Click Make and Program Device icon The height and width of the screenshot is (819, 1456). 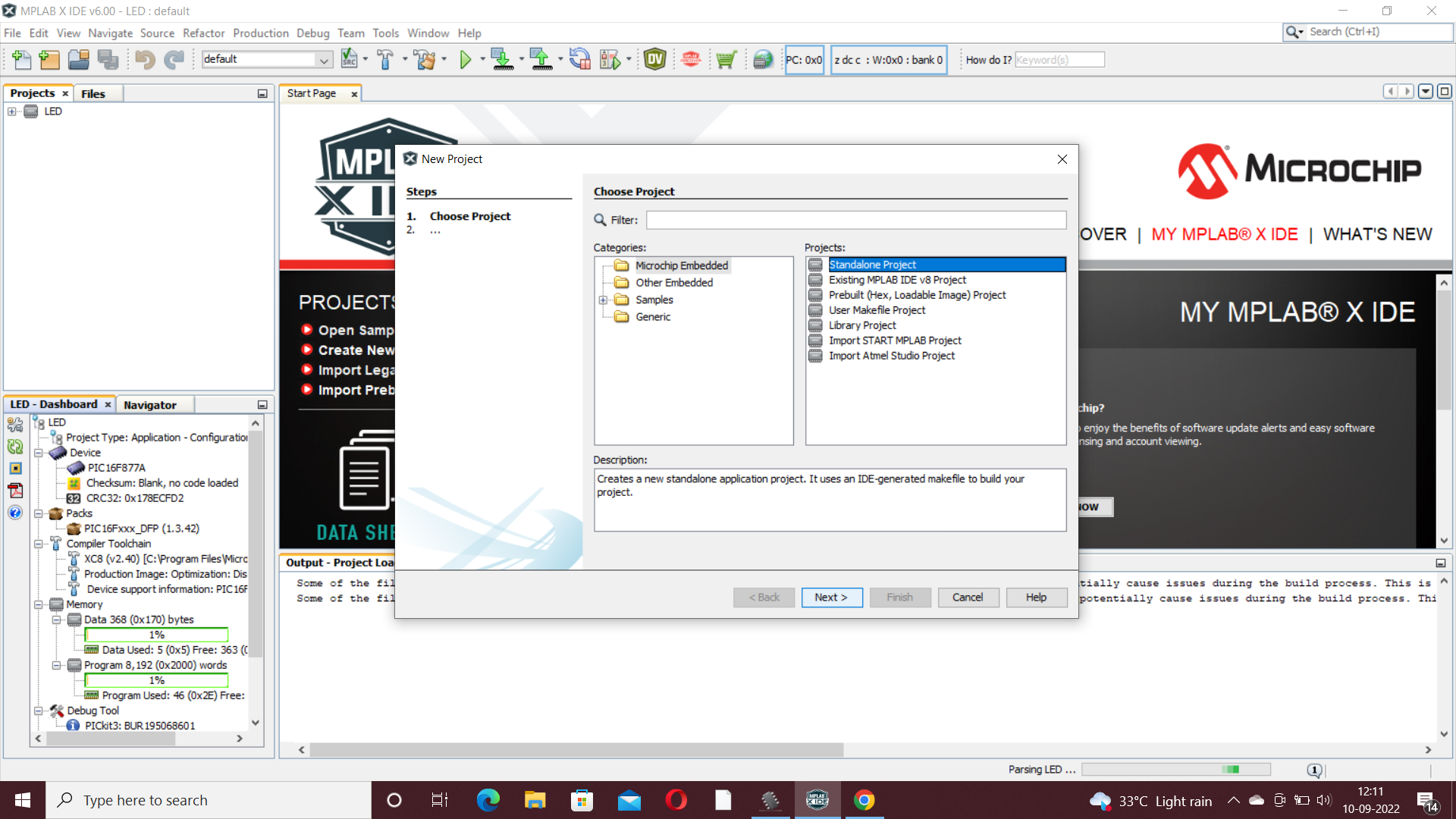pyautogui.click(x=502, y=60)
